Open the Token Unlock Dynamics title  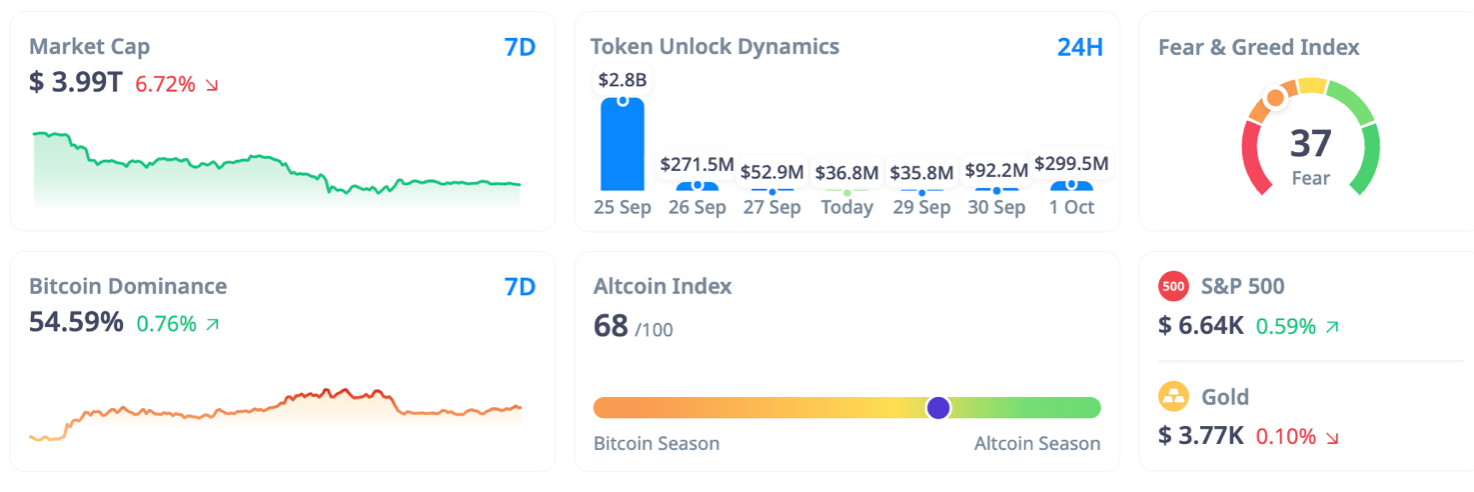click(x=714, y=47)
